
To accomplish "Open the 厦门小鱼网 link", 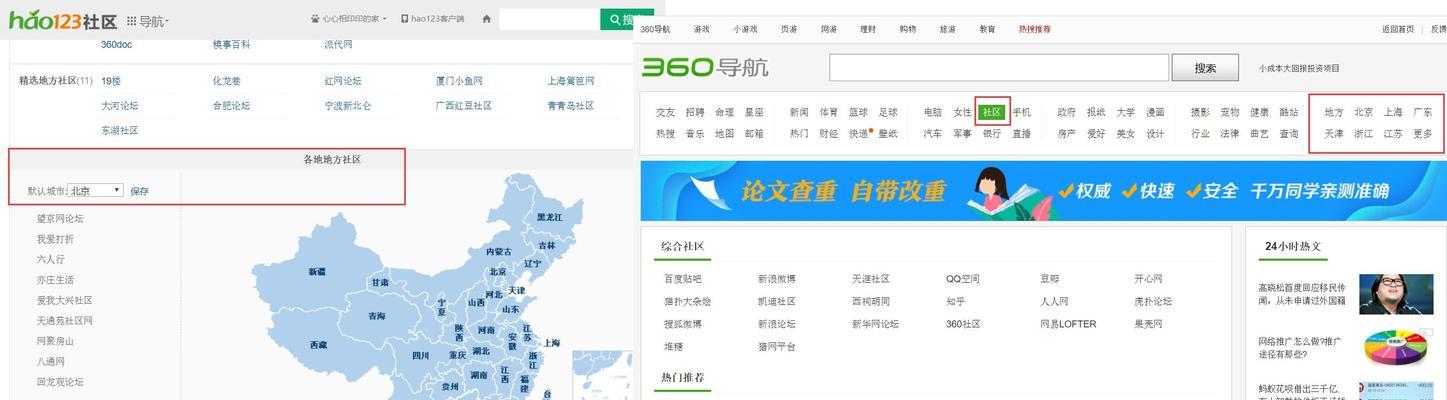I will click(x=459, y=81).
